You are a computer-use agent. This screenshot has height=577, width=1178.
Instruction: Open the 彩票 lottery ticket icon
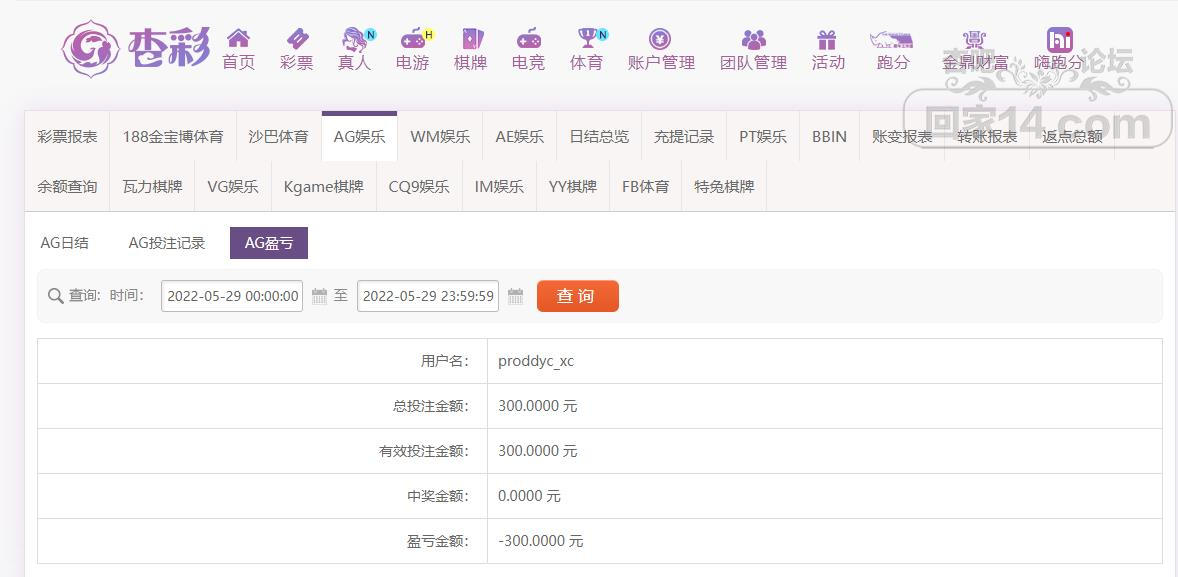pyautogui.click(x=296, y=39)
